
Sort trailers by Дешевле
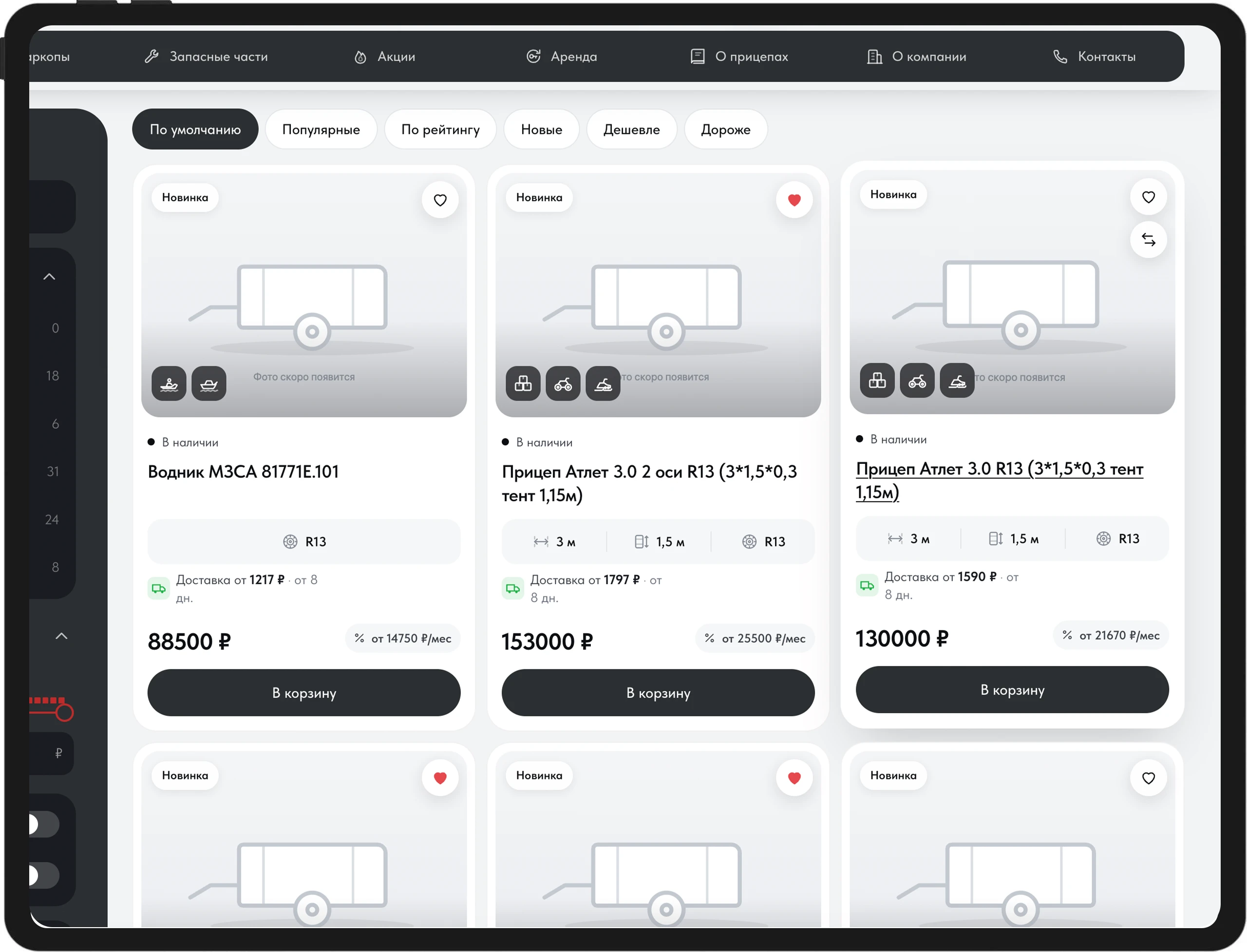[631, 129]
